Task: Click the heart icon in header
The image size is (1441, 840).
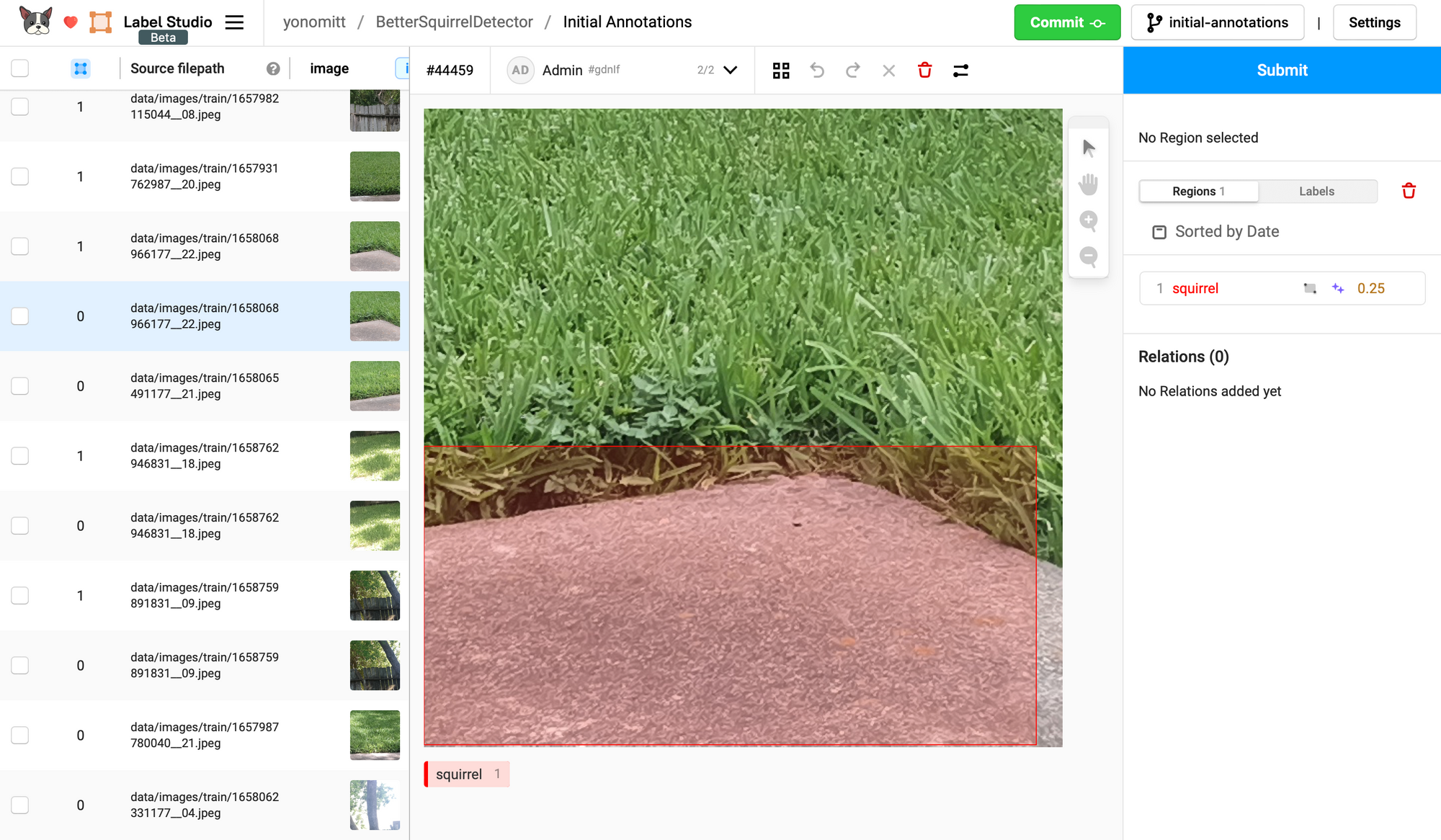Action: [71, 22]
